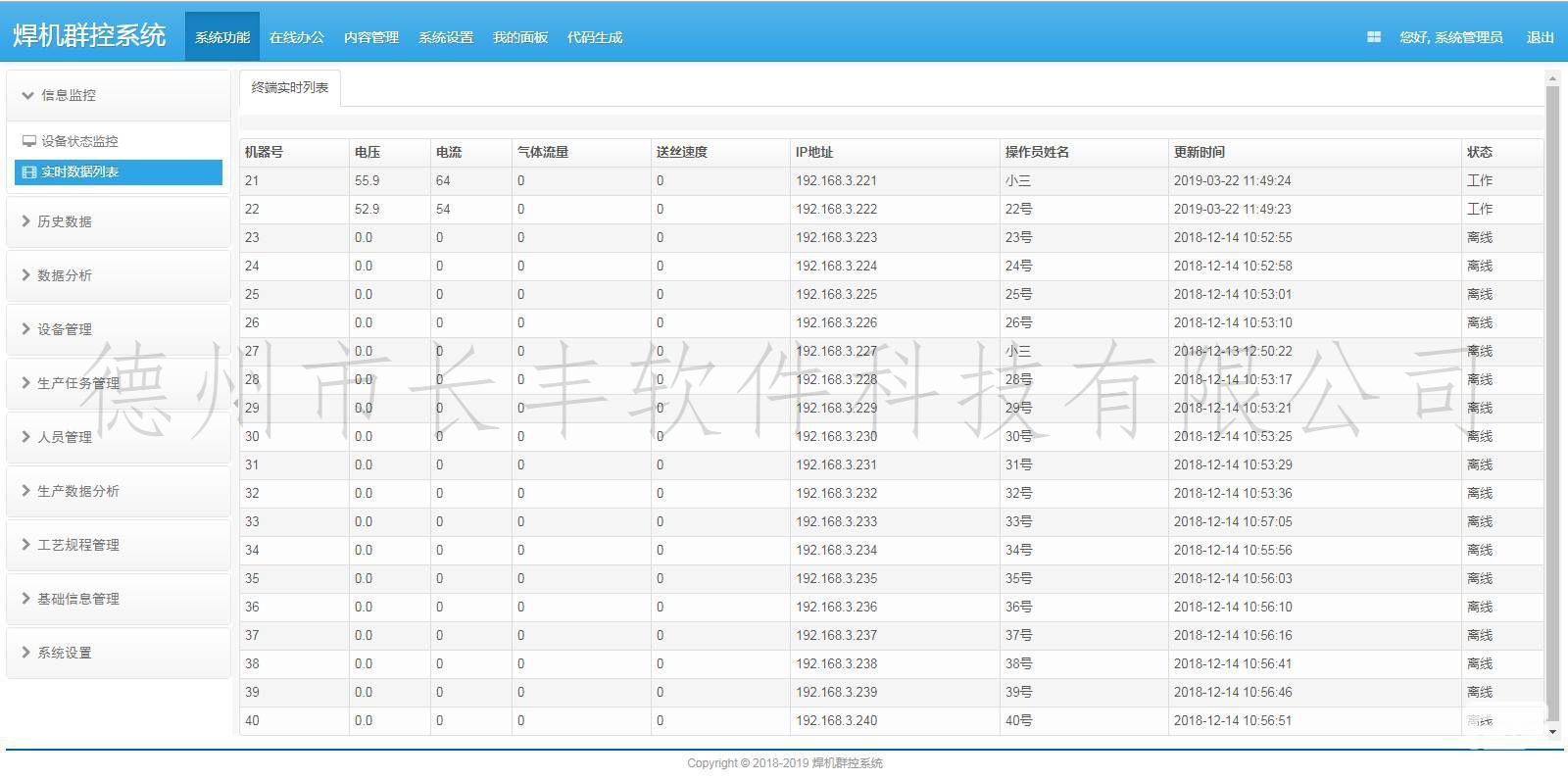Image resolution: width=1568 pixels, height=780 pixels.
Task: Open the 在线办公 top menu
Action: coord(296,37)
